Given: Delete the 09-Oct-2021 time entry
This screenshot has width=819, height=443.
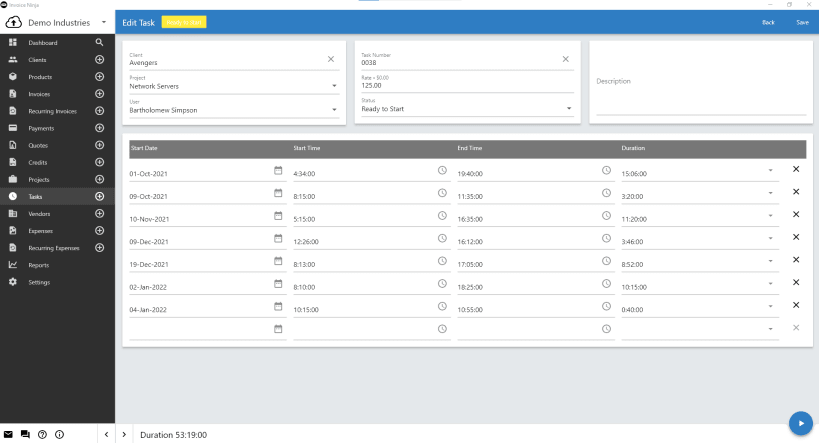Looking at the screenshot, I should 796,192.
